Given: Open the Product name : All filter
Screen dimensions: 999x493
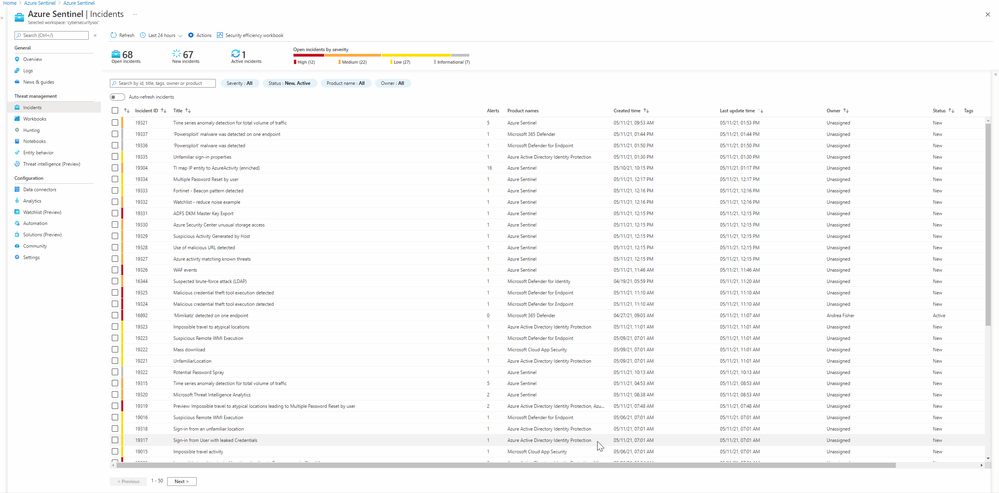Looking at the screenshot, I should click(345, 83).
